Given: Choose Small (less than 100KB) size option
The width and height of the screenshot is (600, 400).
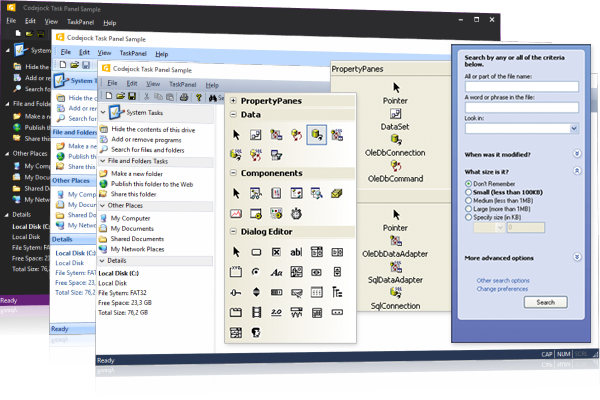Looking at the screenshot, I should (469, 191).
